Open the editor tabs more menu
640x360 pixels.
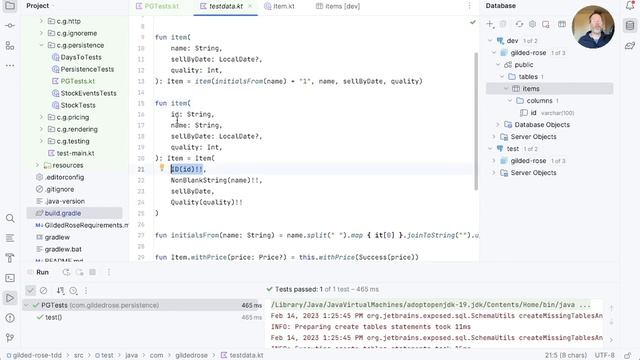tap(469, 6)
